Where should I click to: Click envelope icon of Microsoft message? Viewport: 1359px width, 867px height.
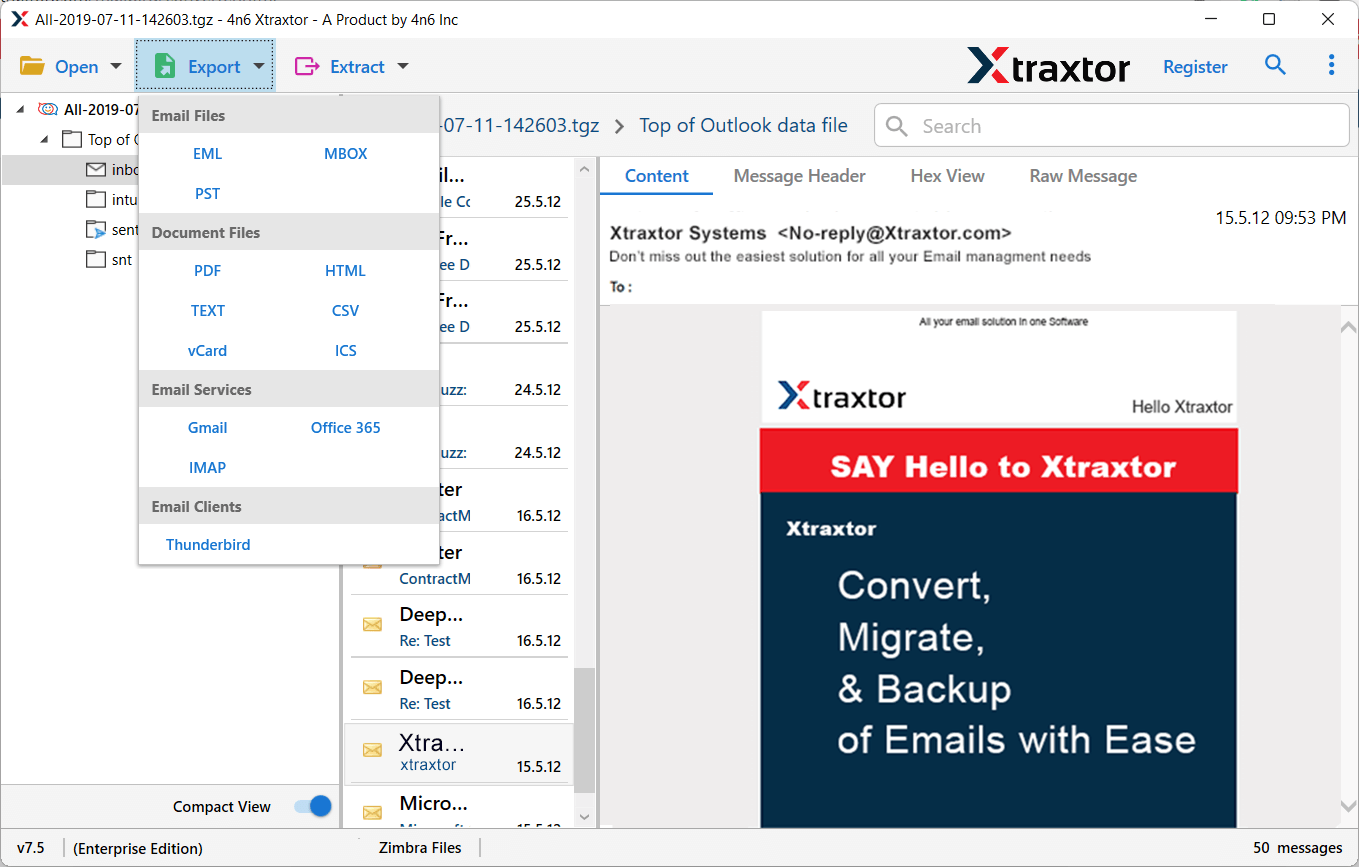coord(372,813)
